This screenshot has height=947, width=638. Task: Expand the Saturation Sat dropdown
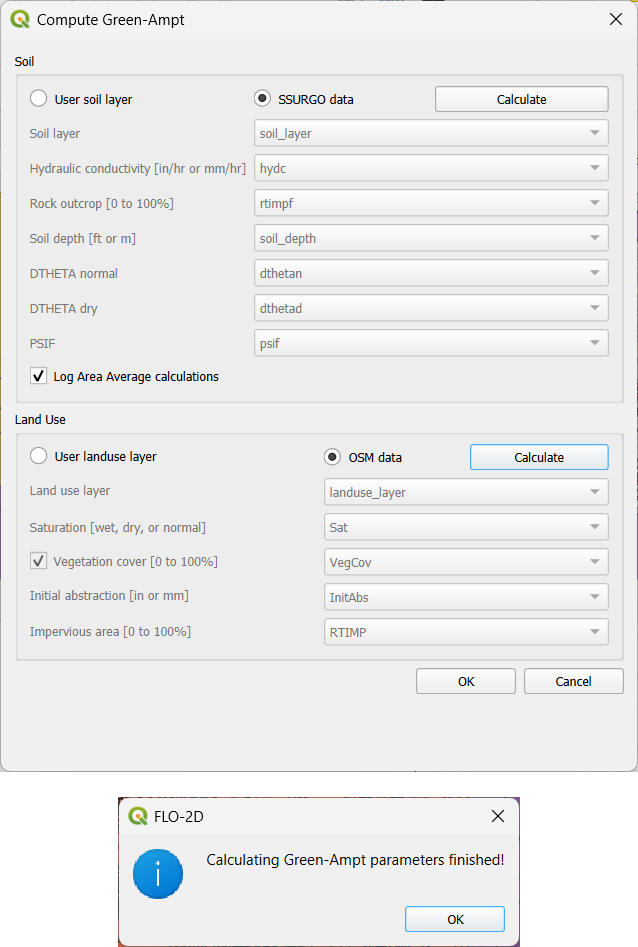(466, 527)
